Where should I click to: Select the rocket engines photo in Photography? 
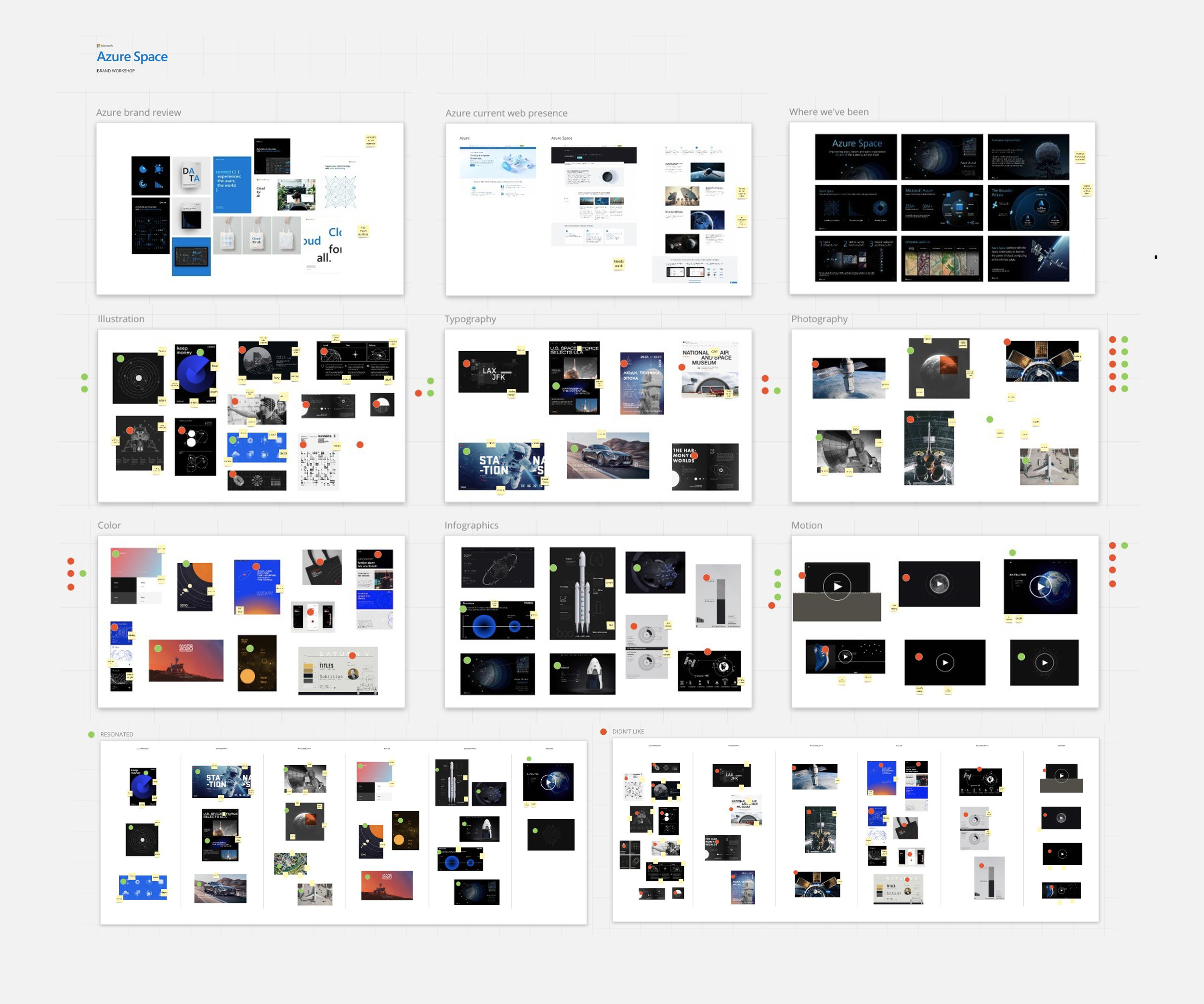[x=929, y=448]
